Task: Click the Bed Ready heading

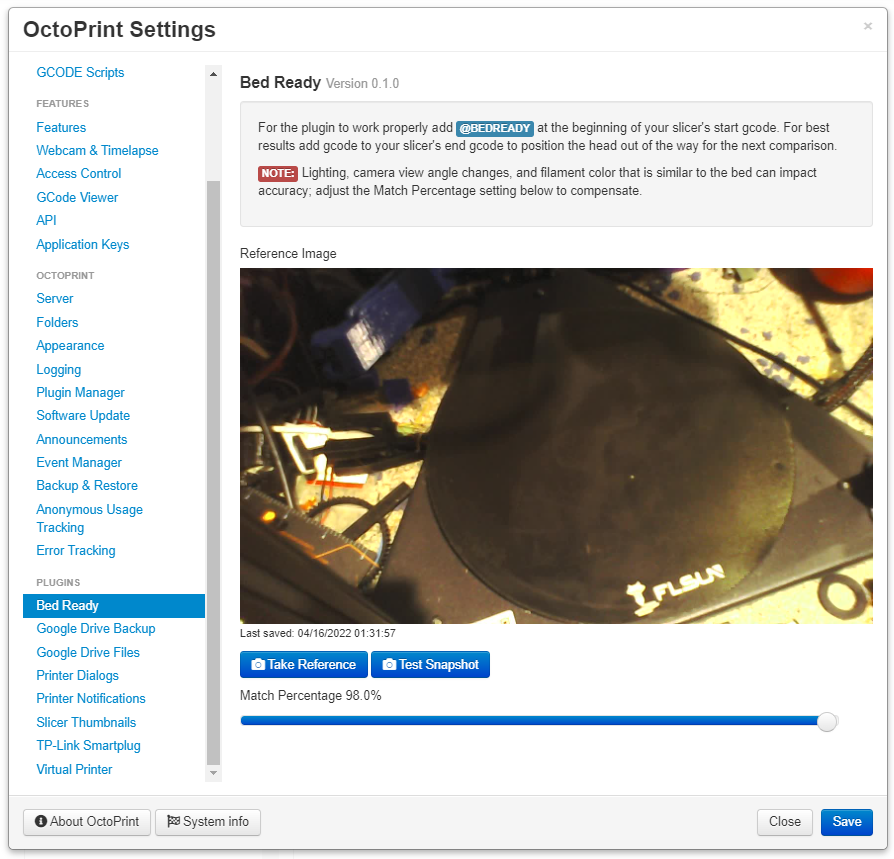Action: [x=281, y=83]
